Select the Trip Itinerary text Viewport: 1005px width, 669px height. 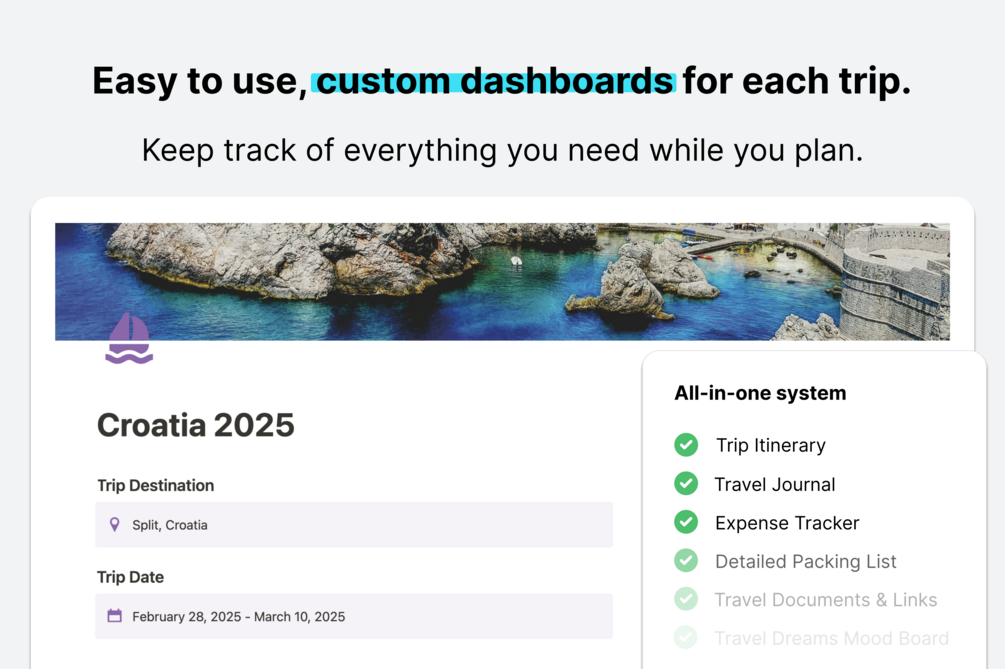pyautogui.click(x=770, y=445)
